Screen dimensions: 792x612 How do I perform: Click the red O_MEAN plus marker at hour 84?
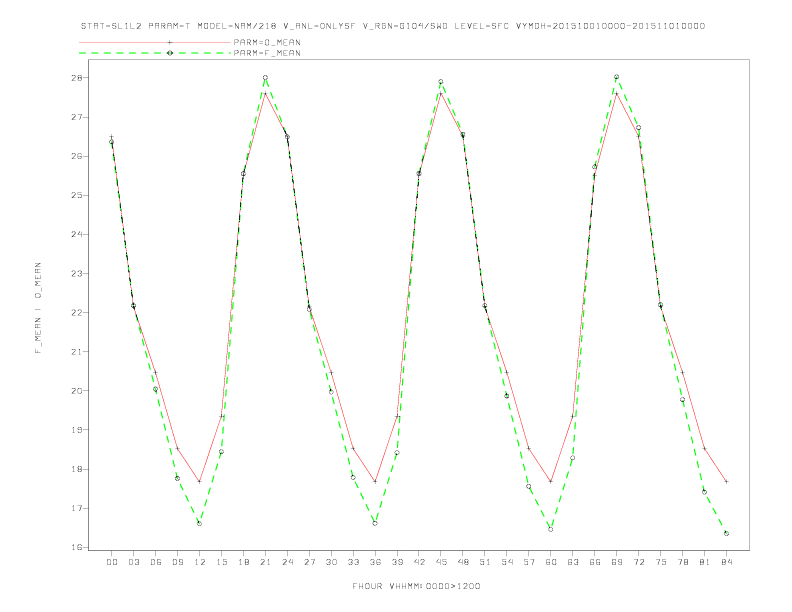pyautogui.click(x=726, y=482)
